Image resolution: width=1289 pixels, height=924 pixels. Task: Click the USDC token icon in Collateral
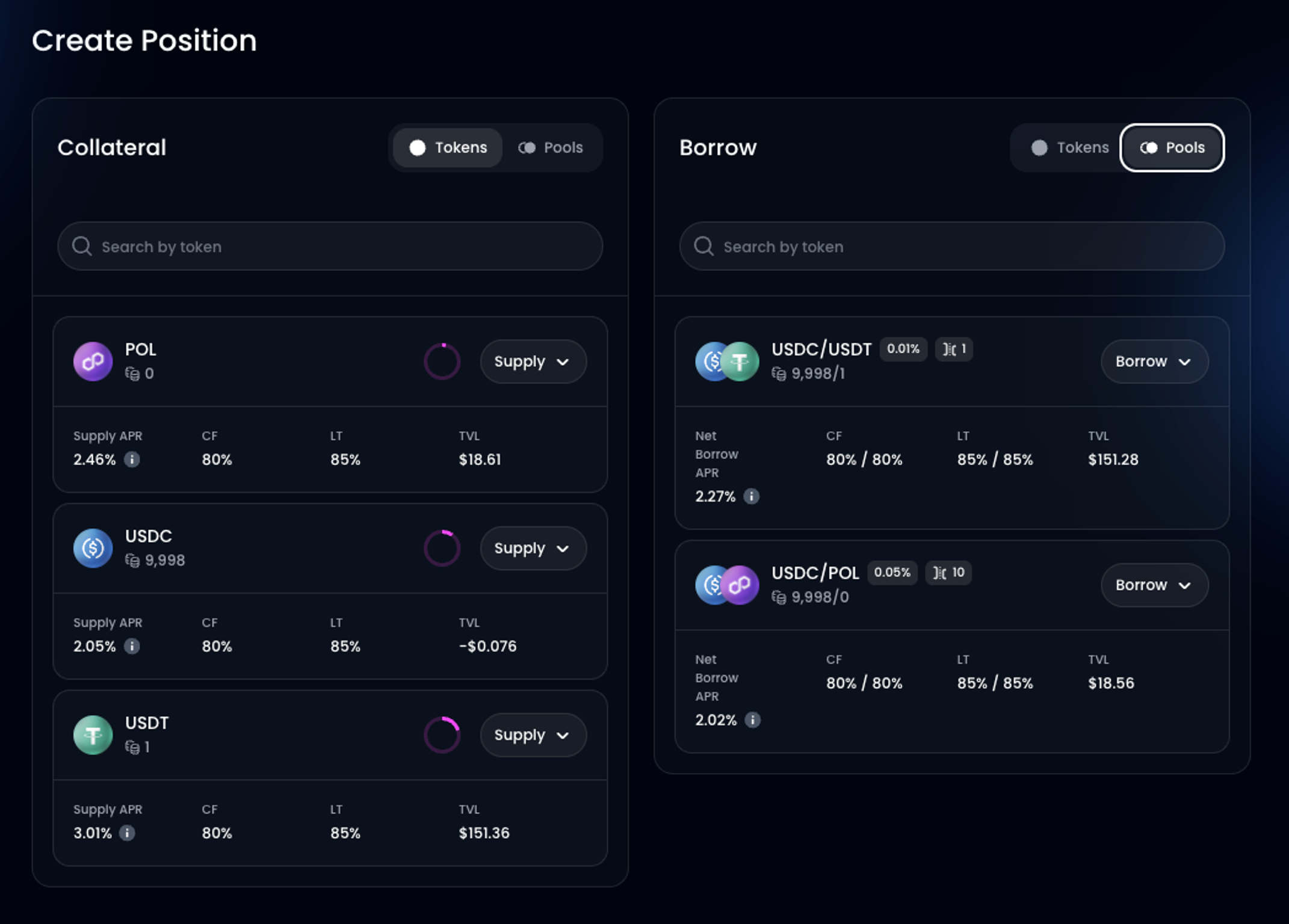[93, 548]
